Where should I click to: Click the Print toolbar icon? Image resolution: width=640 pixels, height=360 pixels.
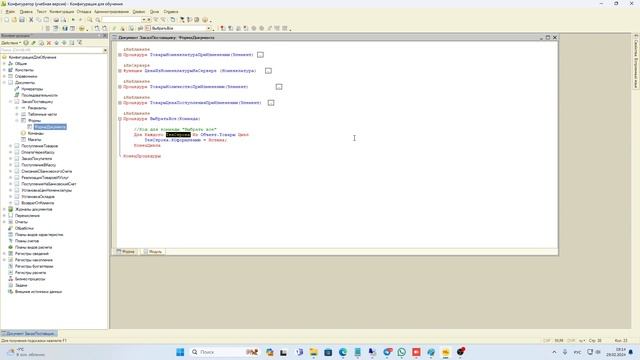(x=56, y=20)
